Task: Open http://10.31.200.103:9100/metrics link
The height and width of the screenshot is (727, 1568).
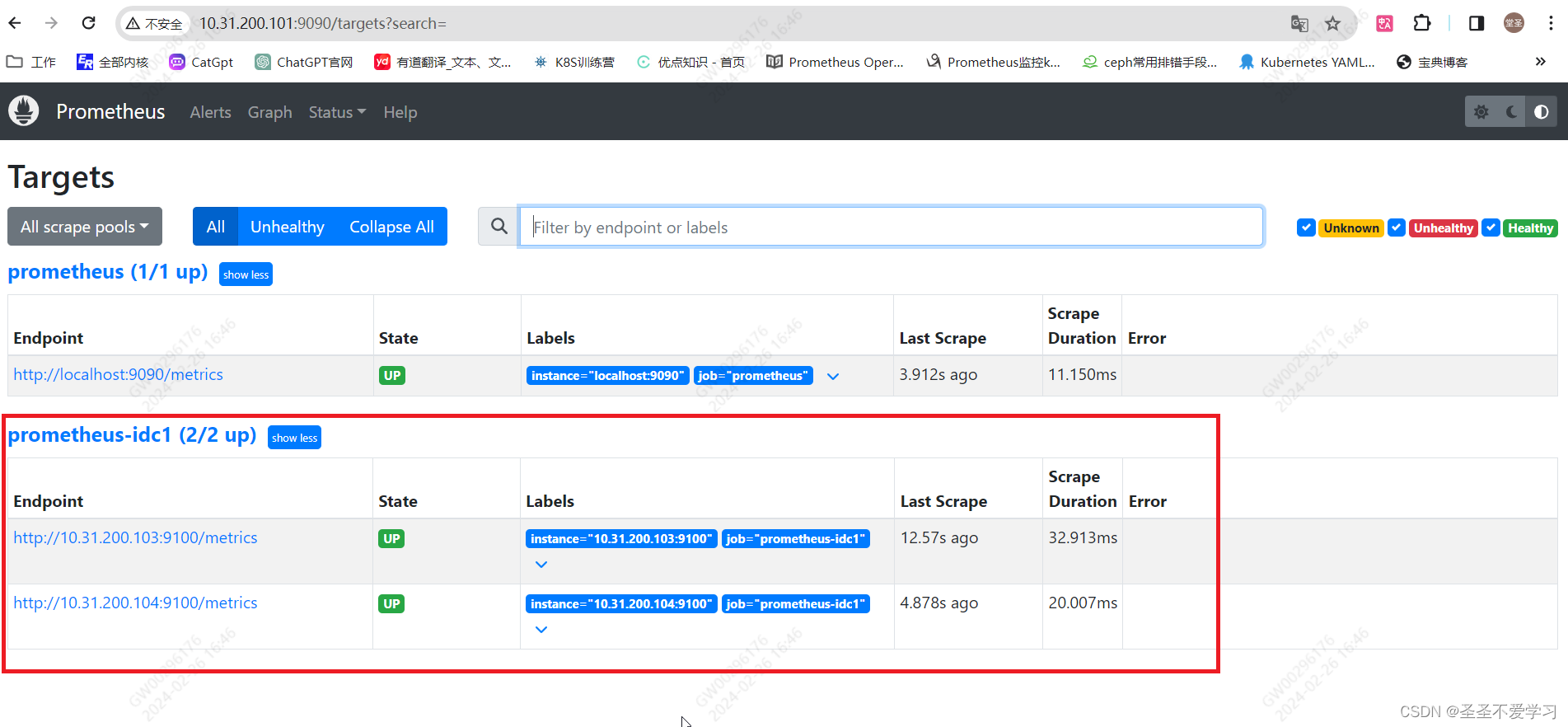Action: [135, 537]
